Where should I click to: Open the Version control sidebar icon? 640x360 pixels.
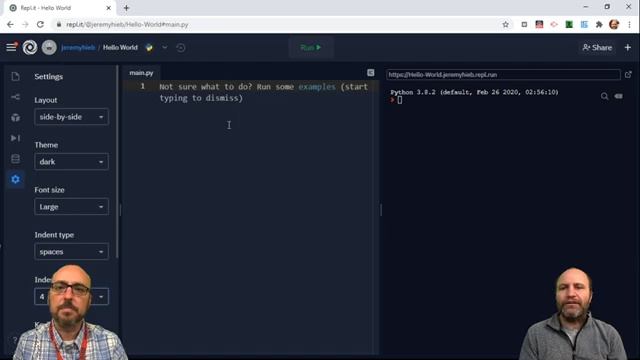point(16,97)
